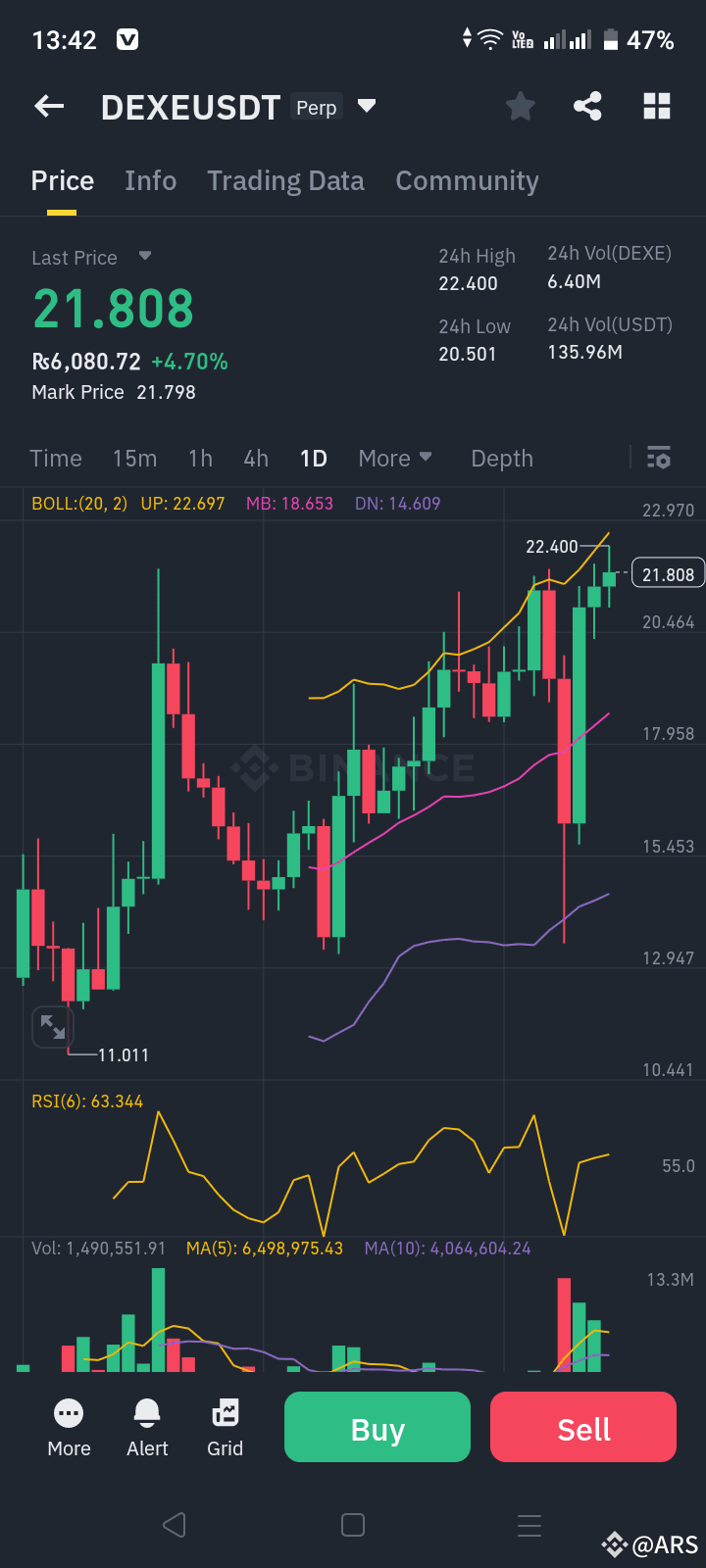Expand chart to fullscreen icon
The height and width of the screenshot is (1568, 706).
53,1026
